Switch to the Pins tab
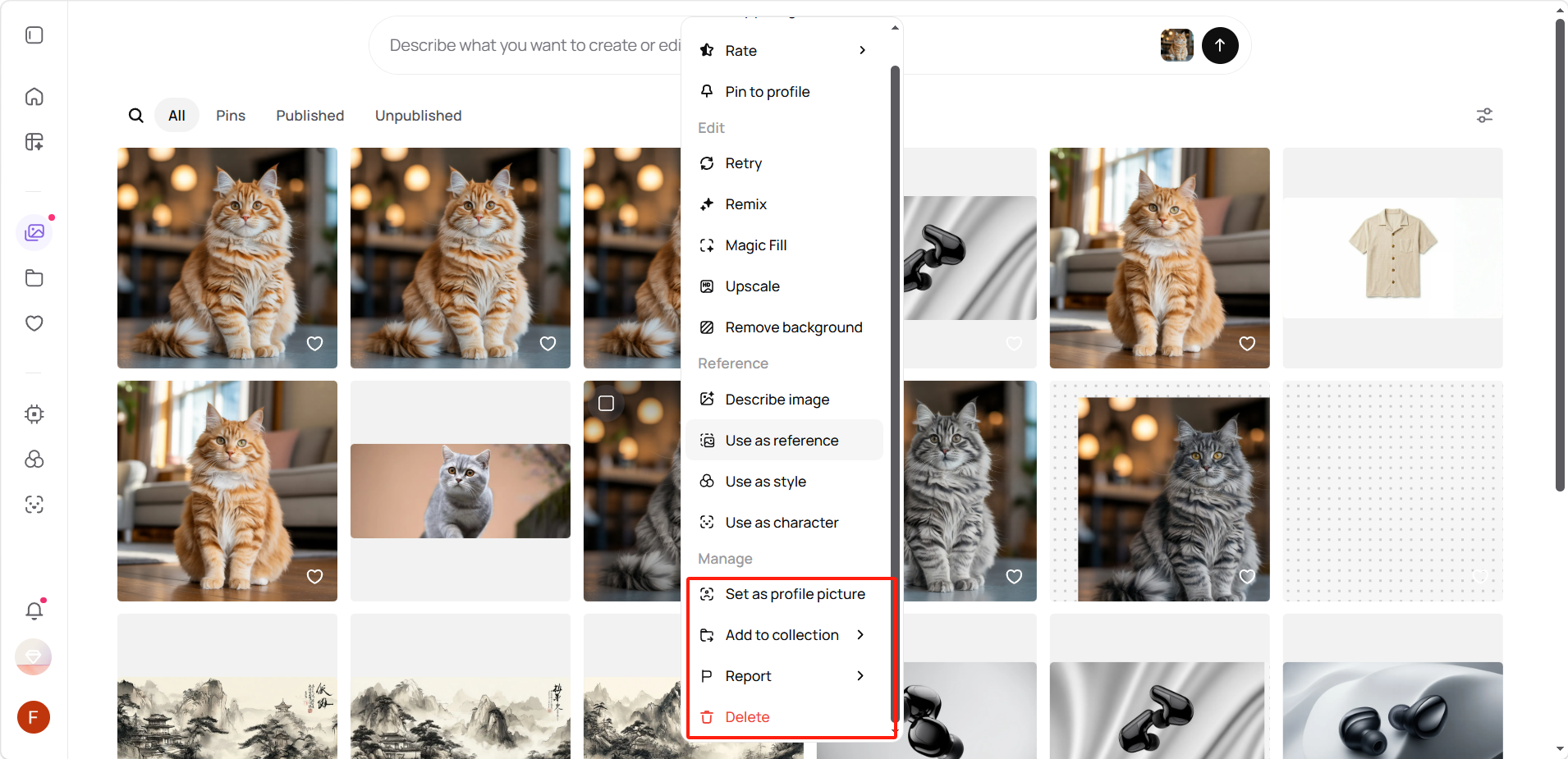 pos(231,116)
